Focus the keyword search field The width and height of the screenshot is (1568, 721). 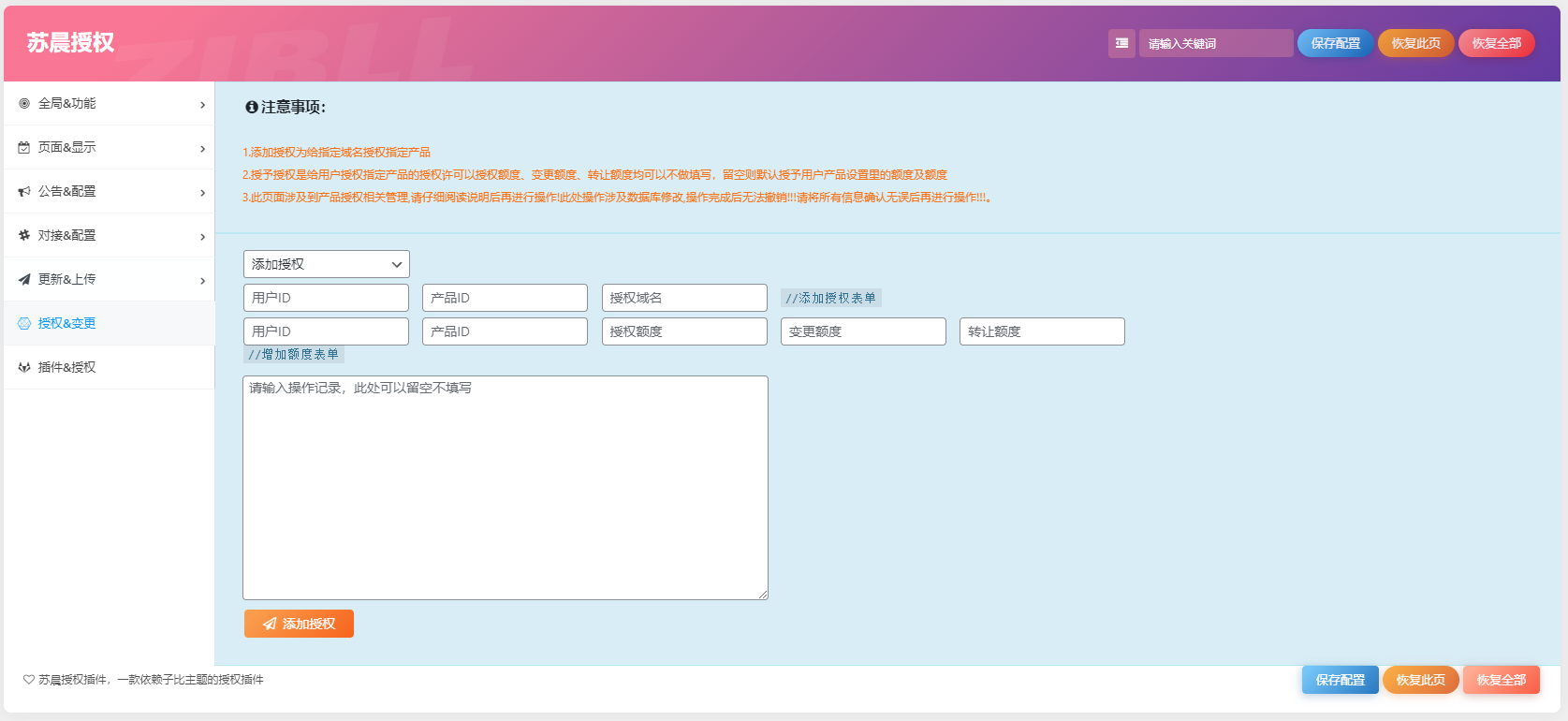coord(1216,43)
